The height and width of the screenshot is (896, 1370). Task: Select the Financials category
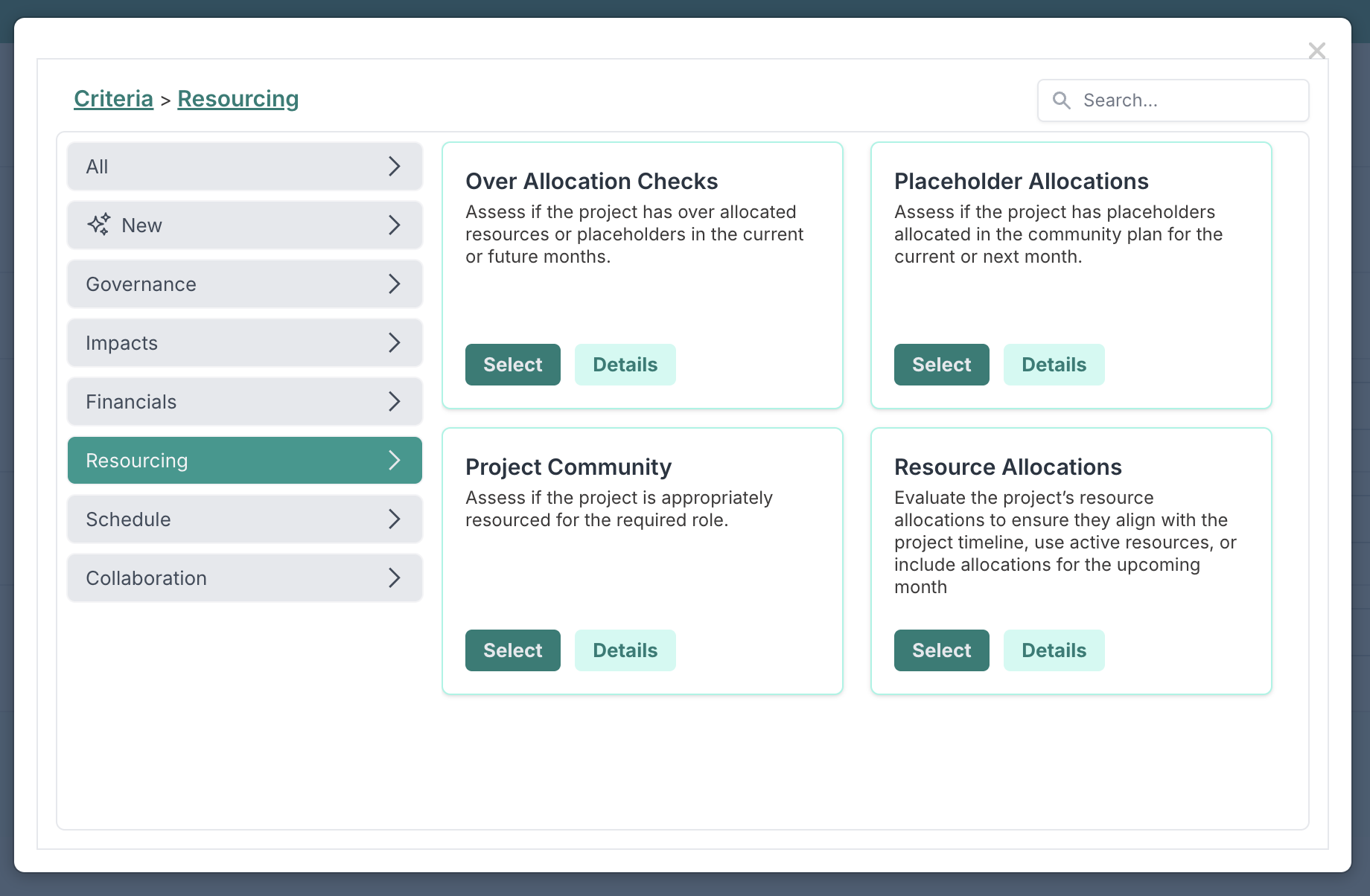tap(245, 402)
